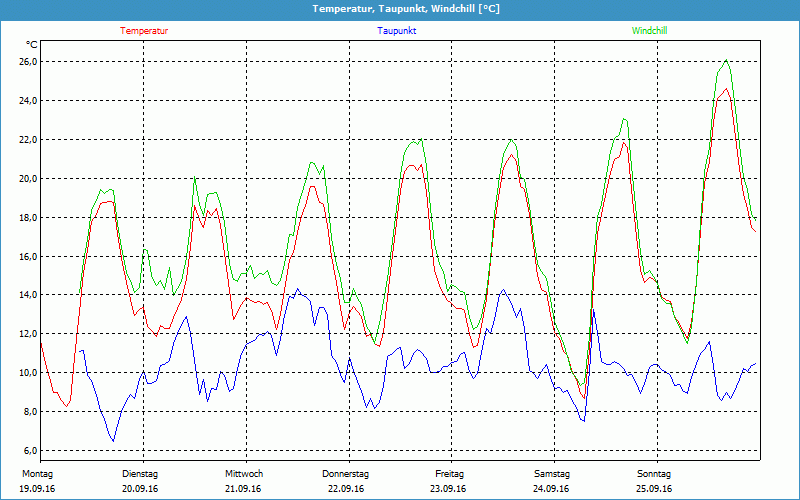The height and width of the screenshot is (500, 800).
Task: Click the 10,0 y-axis value
Action: 28,372
